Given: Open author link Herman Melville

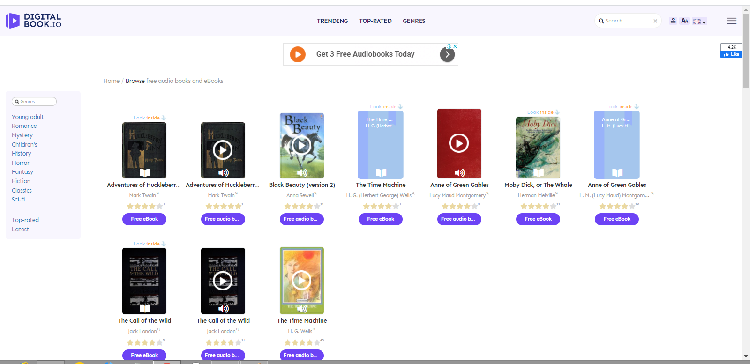Looking at the screenshot, I should [x=537, y=195].
